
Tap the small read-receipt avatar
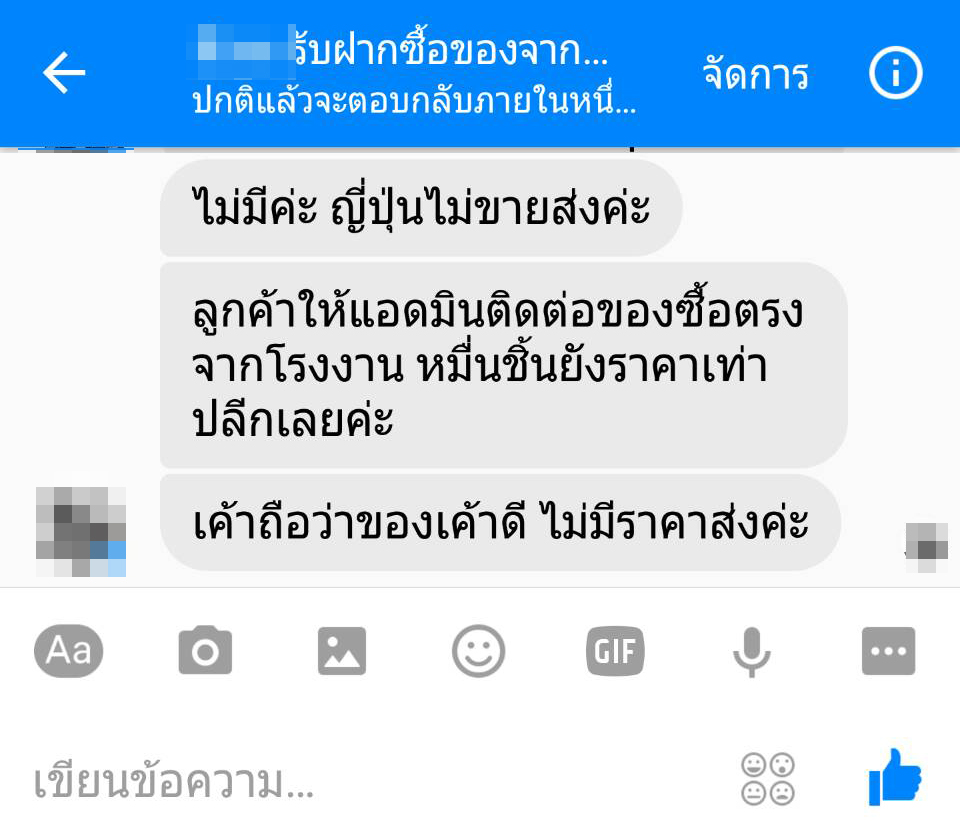point(927,547)
